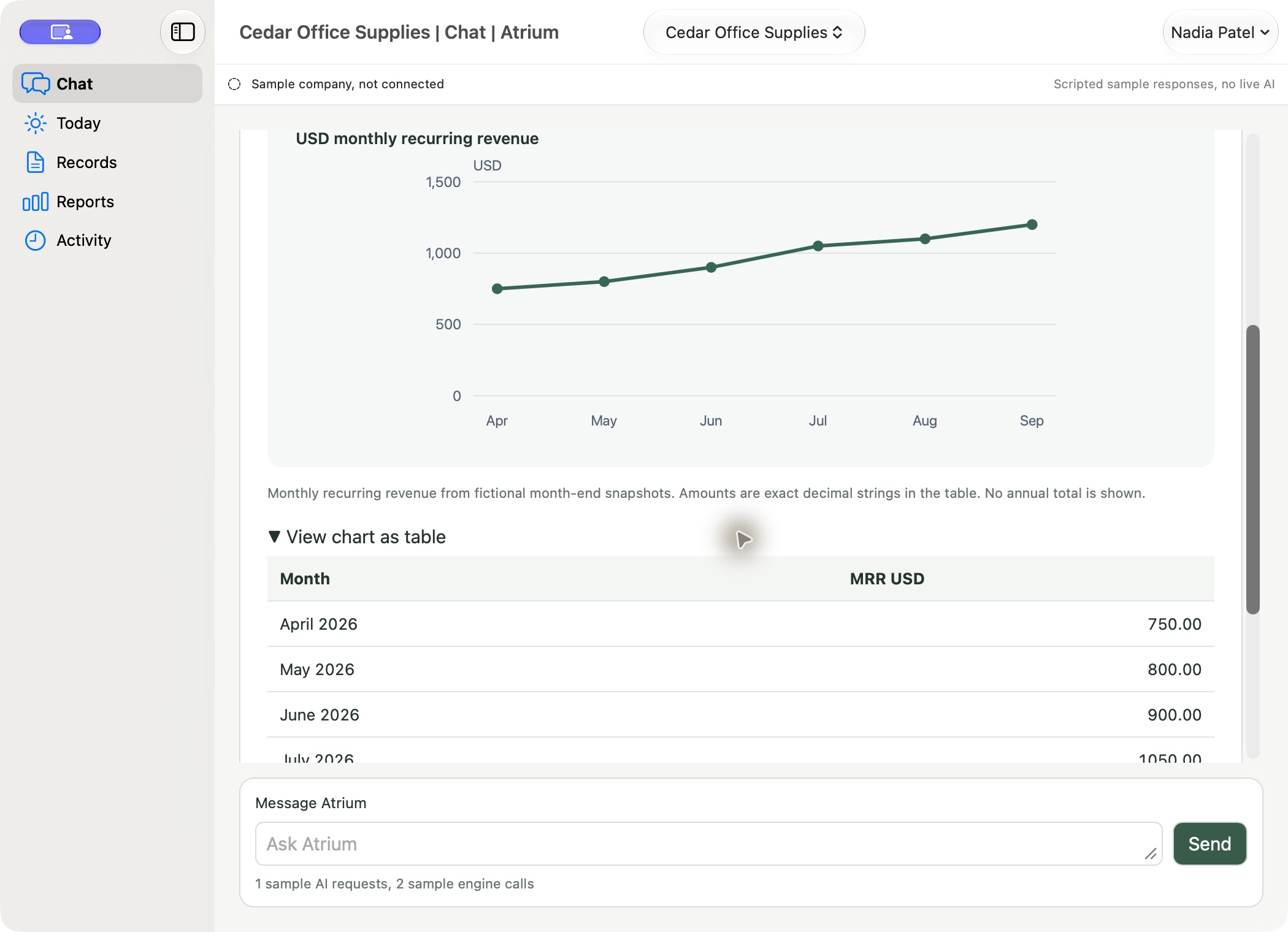Viewport: 1288px width, 932px height.
Task: Click the Reports bar-chart icon
Action: pos(36,201)
